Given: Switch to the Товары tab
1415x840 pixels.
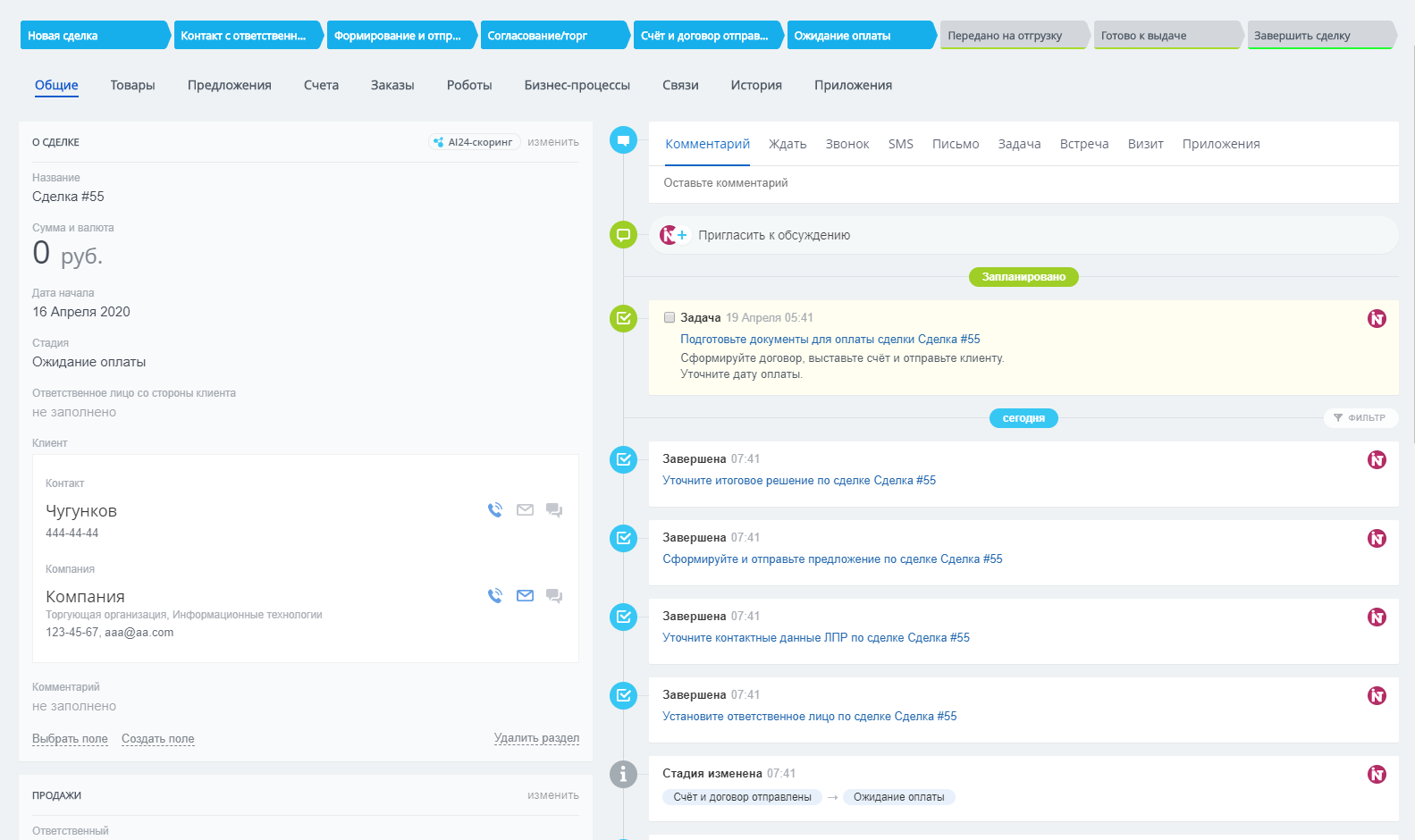Looking at the screenshot, I should pyautogui.click(x=132, y=86).
